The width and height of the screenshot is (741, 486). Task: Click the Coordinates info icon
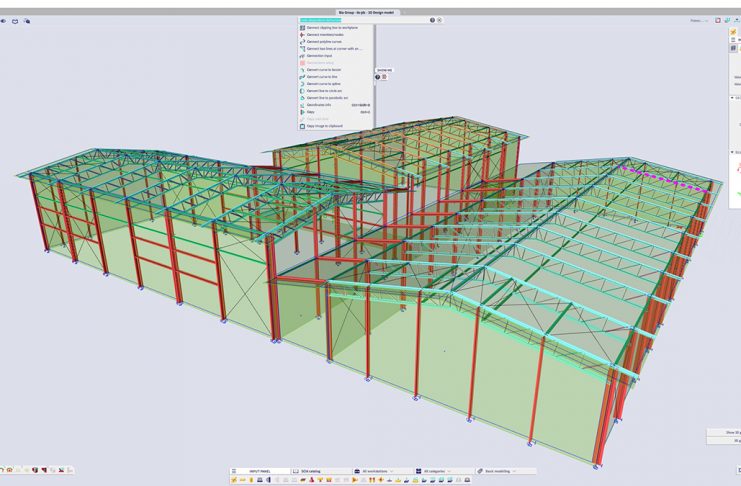coord(302,105)
